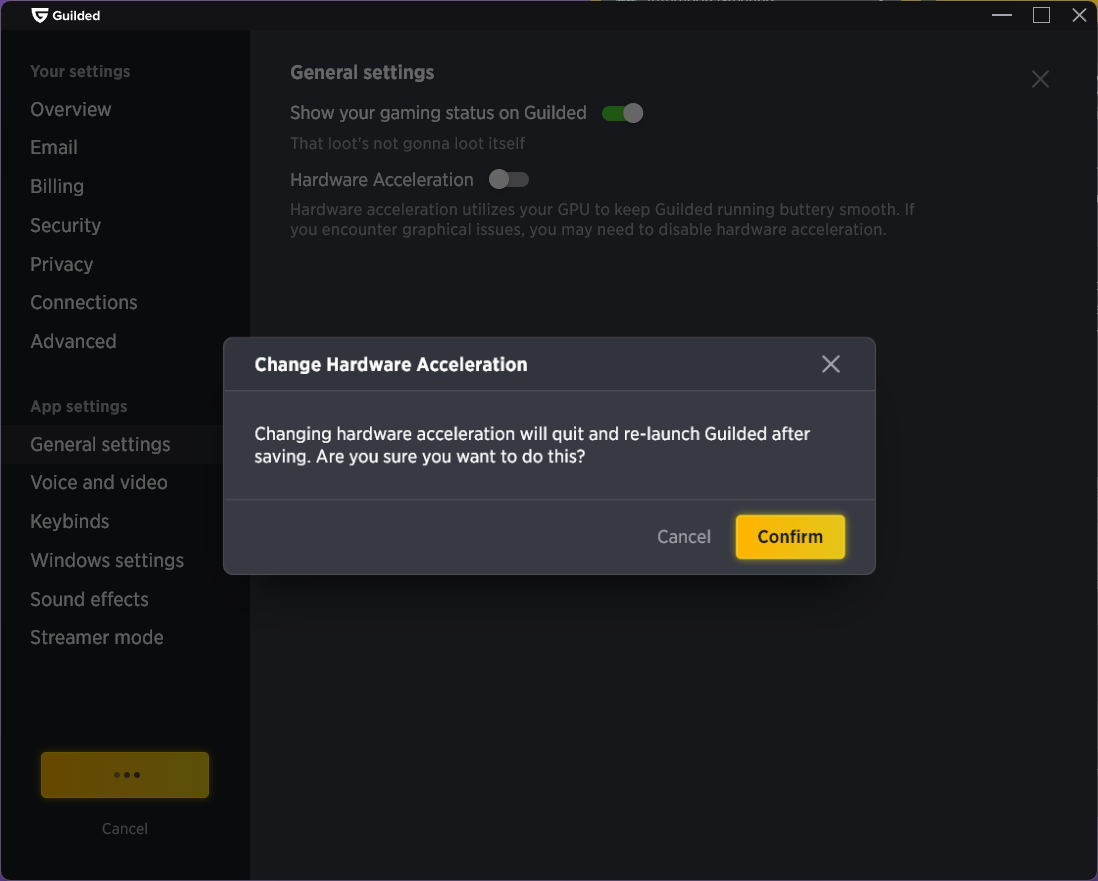Click the 'App settings' sidebar header

point(78,407)
